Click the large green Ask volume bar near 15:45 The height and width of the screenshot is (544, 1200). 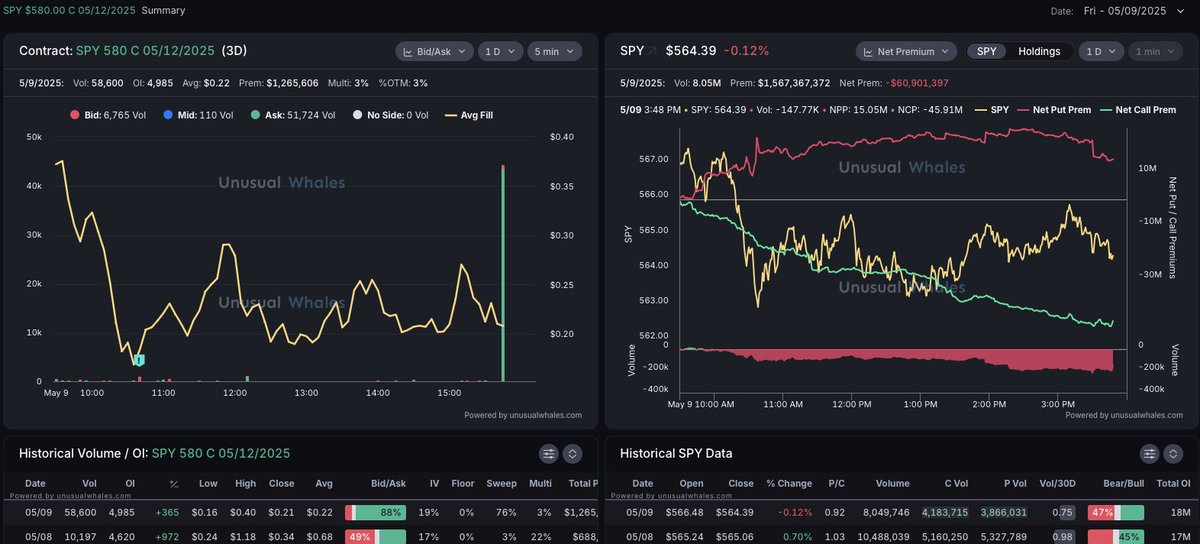point(503,273)
